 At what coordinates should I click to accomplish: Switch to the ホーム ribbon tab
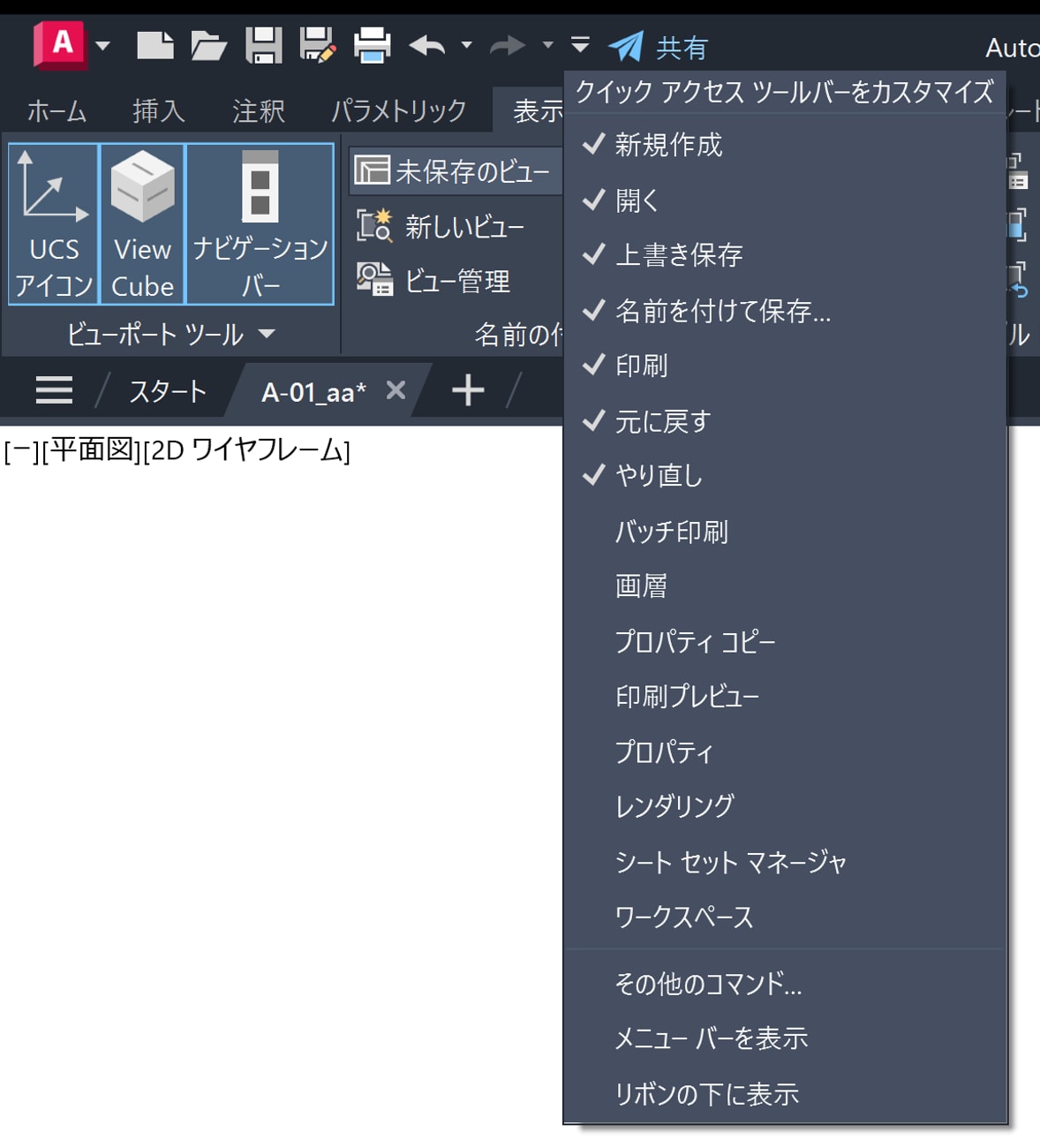pos(57,111)
